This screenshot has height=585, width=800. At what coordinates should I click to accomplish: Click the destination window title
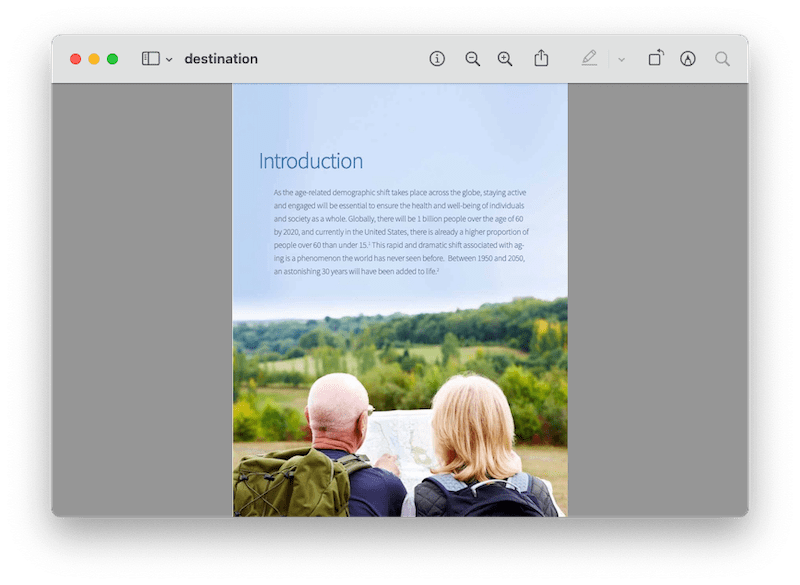coord(221,59)
